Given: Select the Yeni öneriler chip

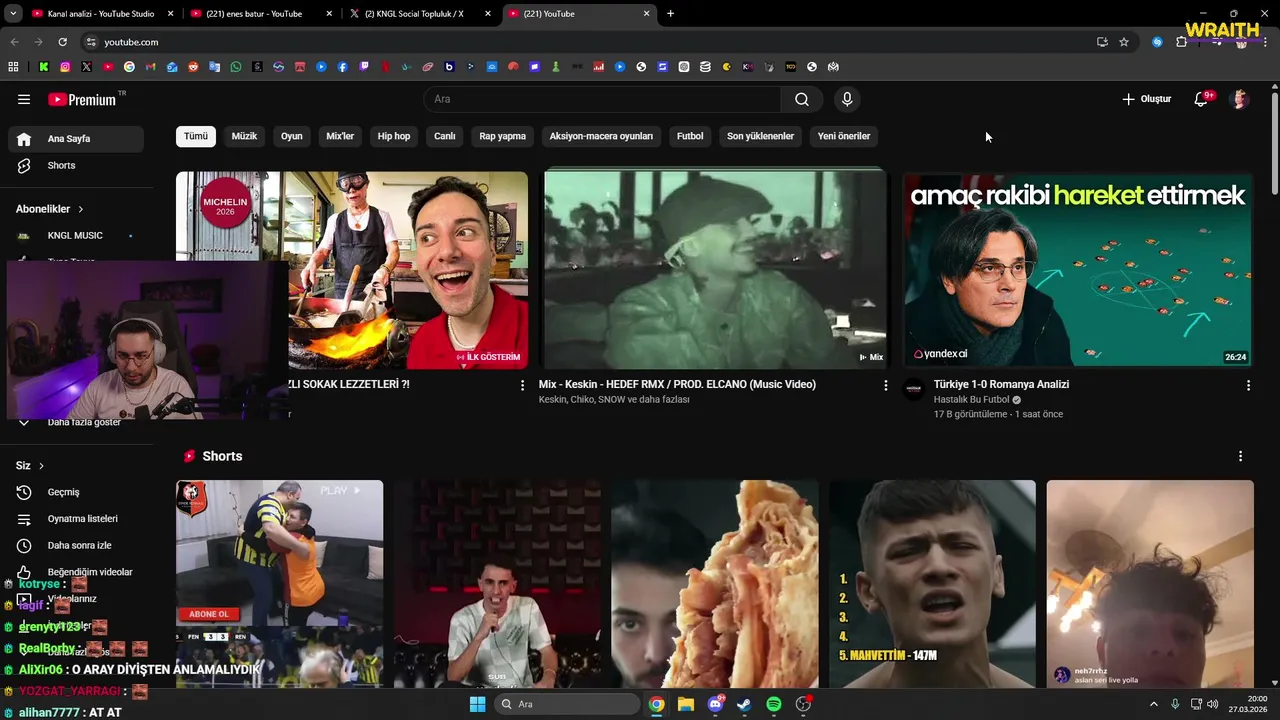Looking at the screenshot, I should pyautogui.click(x=844, y=136).
